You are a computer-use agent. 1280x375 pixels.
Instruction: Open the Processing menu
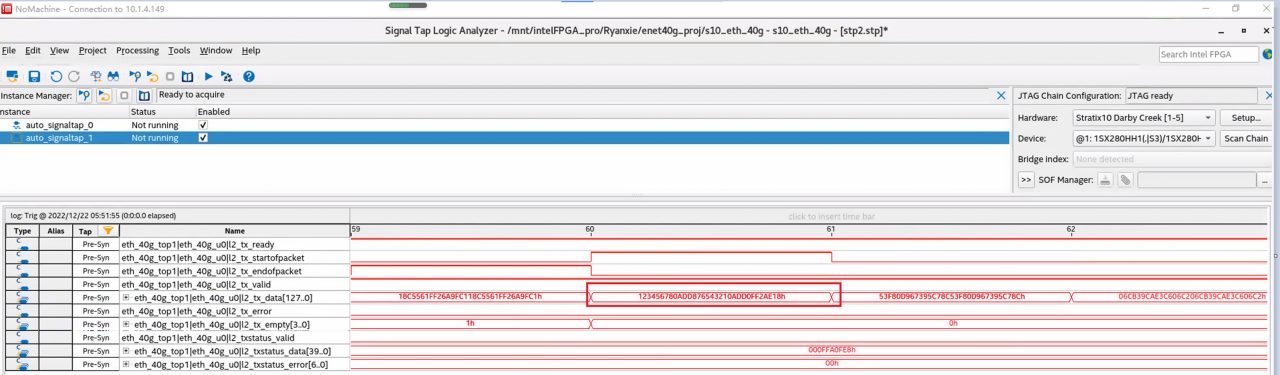[137, 50]
